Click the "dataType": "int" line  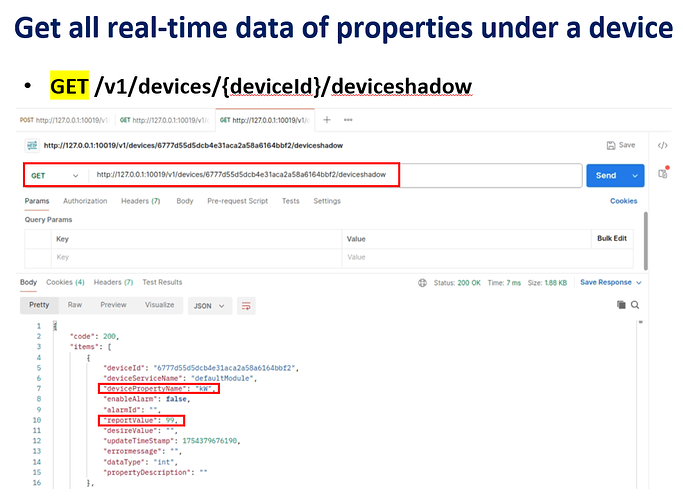point(140,462)
